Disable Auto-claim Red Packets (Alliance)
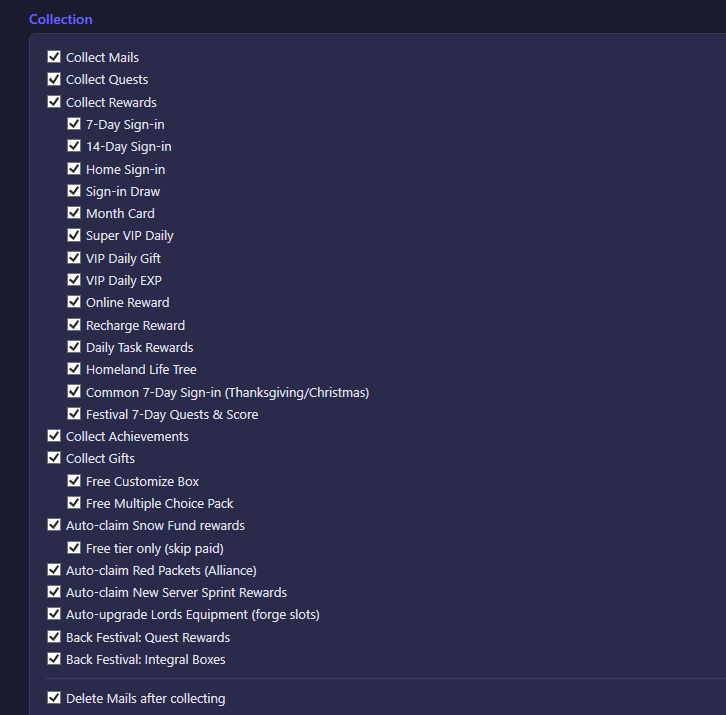The height and width of the screenshot is (715, 726). click(x=54, y=570)
